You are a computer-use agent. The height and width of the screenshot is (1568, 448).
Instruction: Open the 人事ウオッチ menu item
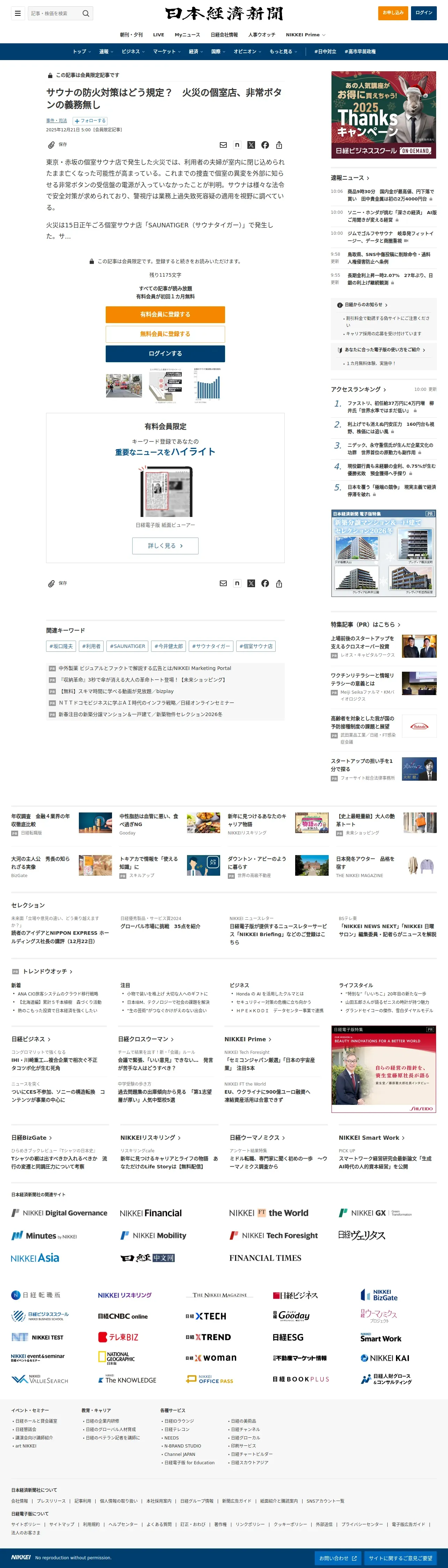coord(261,35)
